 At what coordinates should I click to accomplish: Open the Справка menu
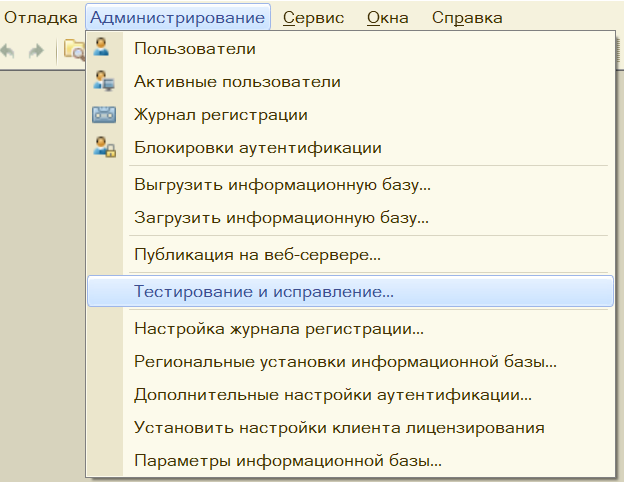click(467, 18)
